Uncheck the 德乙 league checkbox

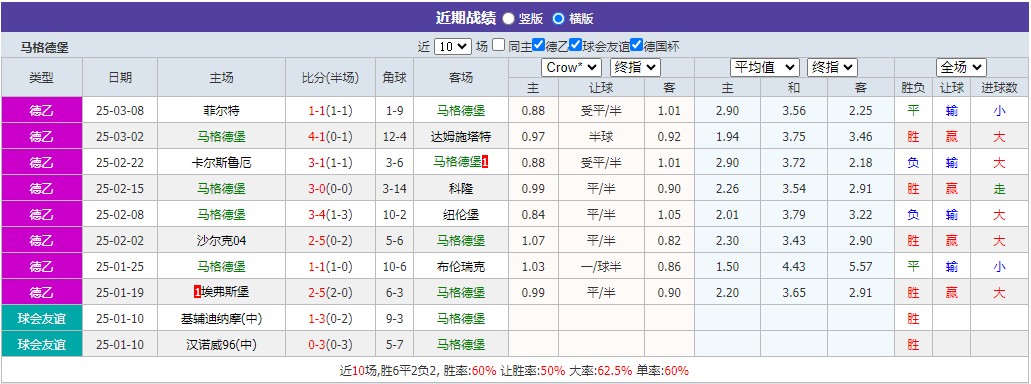click(539, 45)
